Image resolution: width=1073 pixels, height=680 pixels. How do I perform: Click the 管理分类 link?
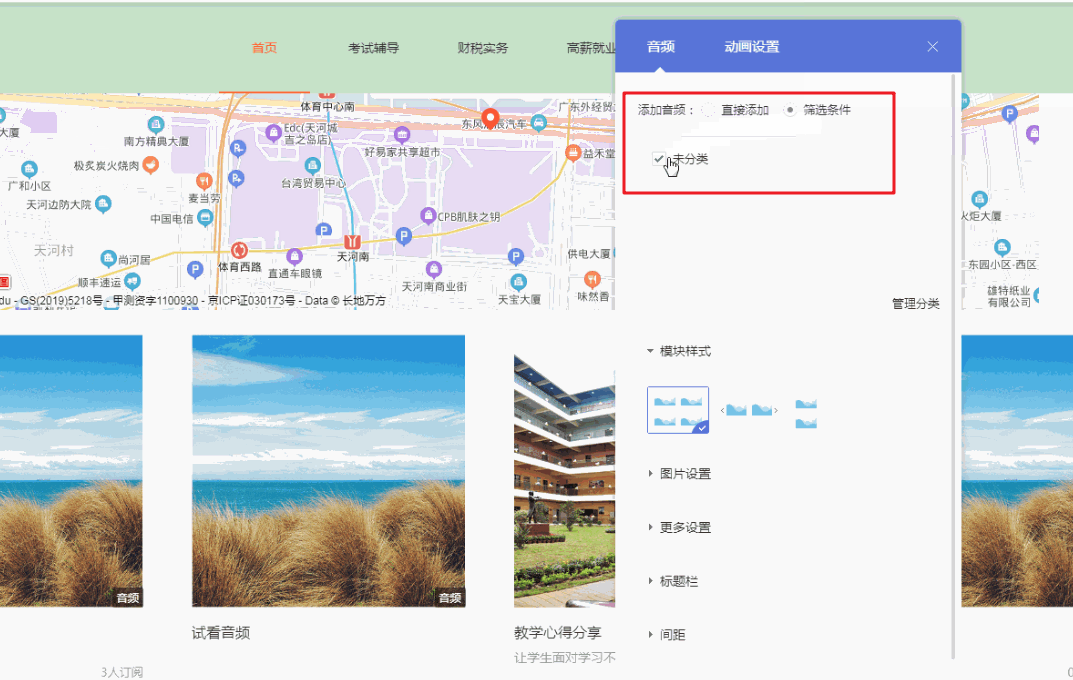916,303
